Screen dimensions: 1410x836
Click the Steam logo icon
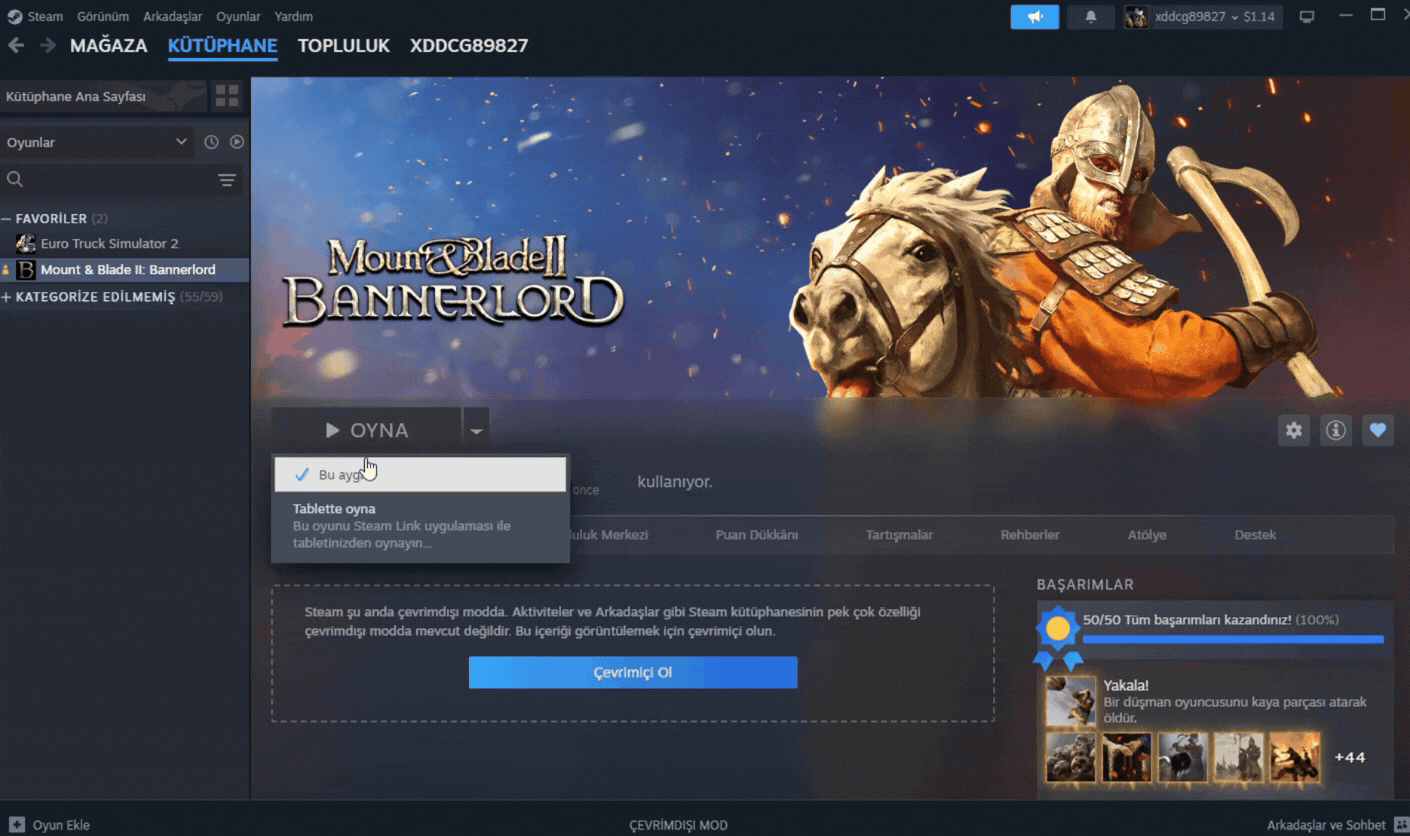[x=15, y=16]
